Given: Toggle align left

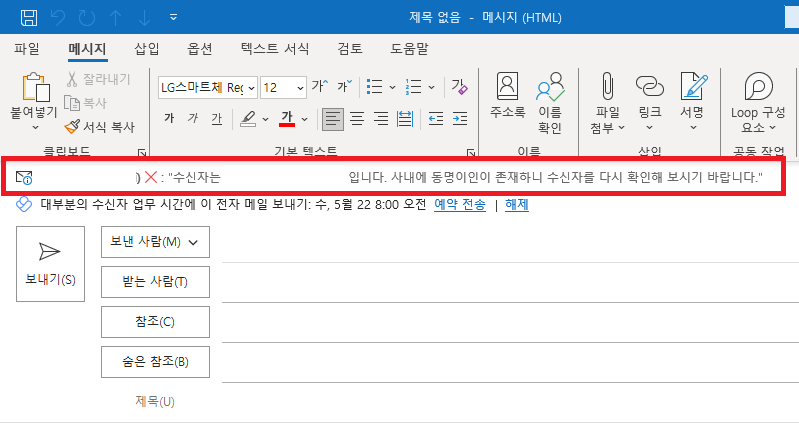Looking at the screenshot, I should [x=333, y=119].
